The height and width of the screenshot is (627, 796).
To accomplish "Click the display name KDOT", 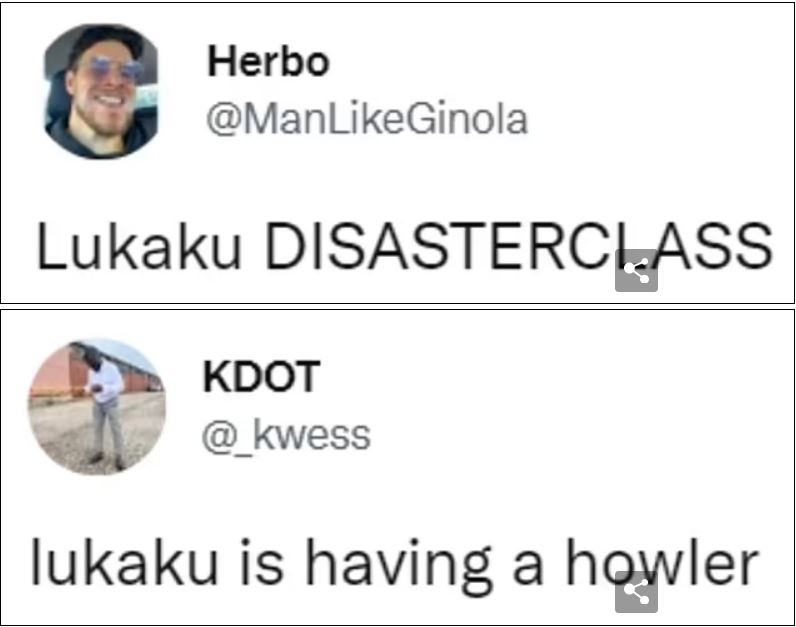I will coord(261,376).
